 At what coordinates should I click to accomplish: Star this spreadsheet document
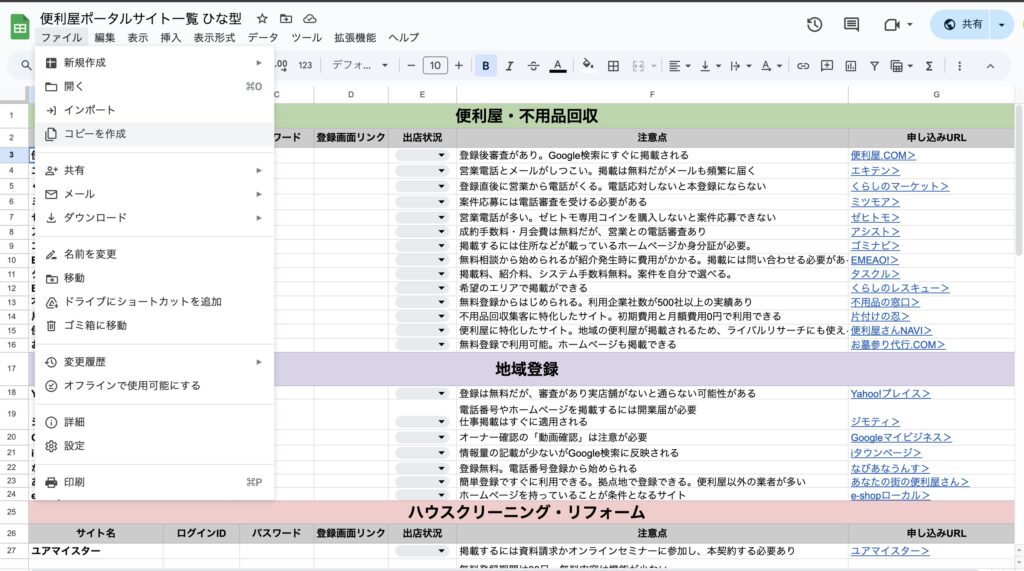click(262, 18)
